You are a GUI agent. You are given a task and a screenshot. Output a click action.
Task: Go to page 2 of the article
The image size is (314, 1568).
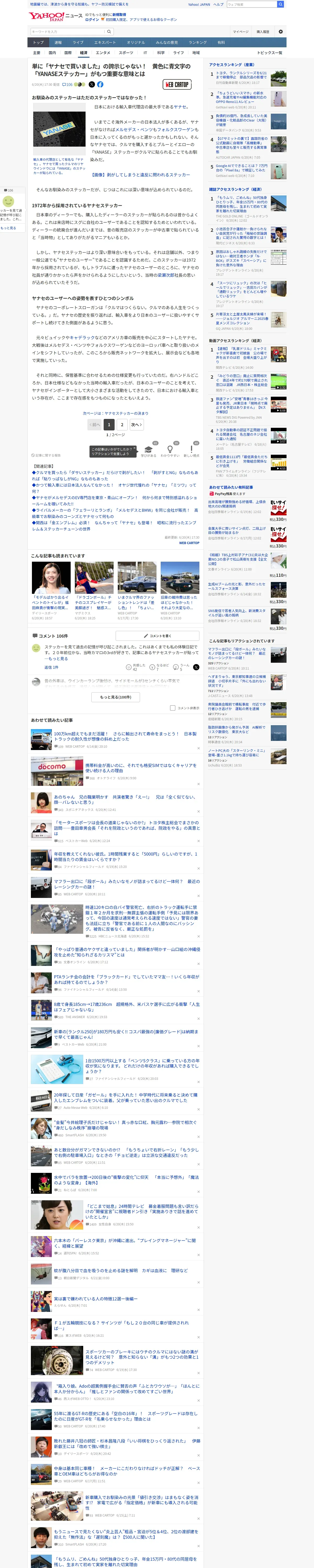122,425
